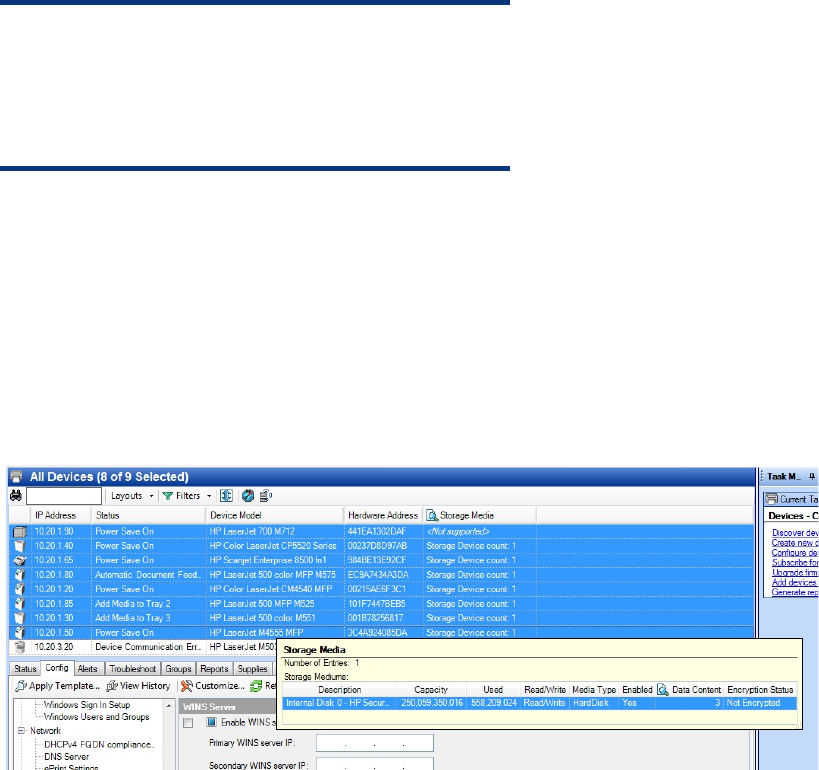The image size is (819, 770).
Task: Click Apply Template button
Action: (x=57, y=686)
